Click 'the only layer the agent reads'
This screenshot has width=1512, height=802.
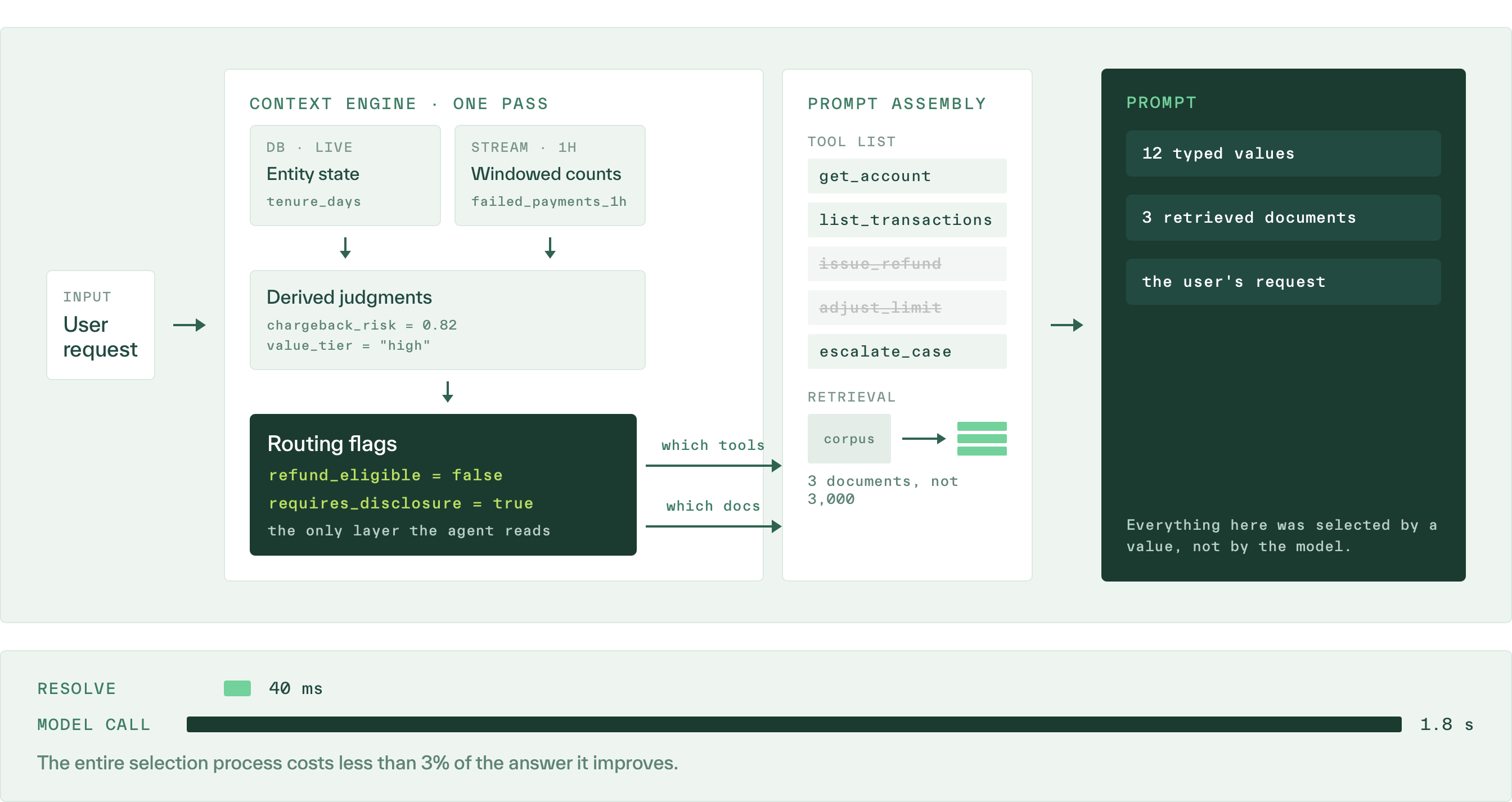pyautogui.click(x=409, y=530)
